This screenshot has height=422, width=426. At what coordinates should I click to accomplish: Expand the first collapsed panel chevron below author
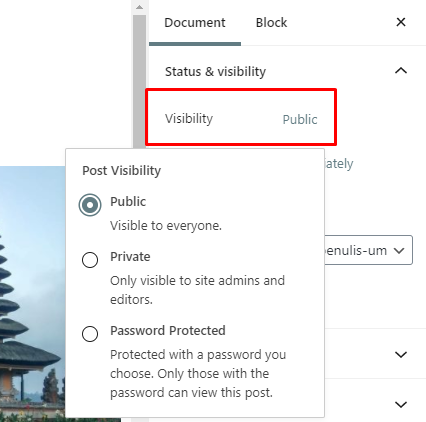(401, 354)
